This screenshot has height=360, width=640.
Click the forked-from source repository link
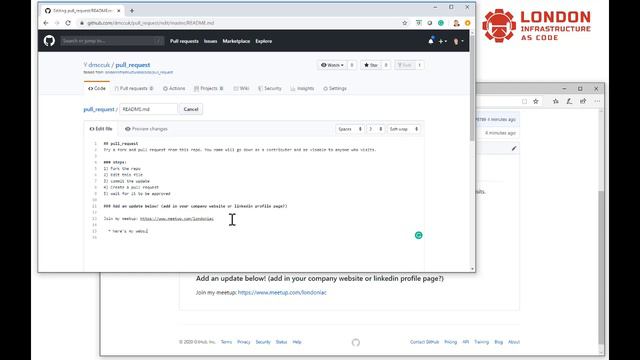click(x=139, y=72)
